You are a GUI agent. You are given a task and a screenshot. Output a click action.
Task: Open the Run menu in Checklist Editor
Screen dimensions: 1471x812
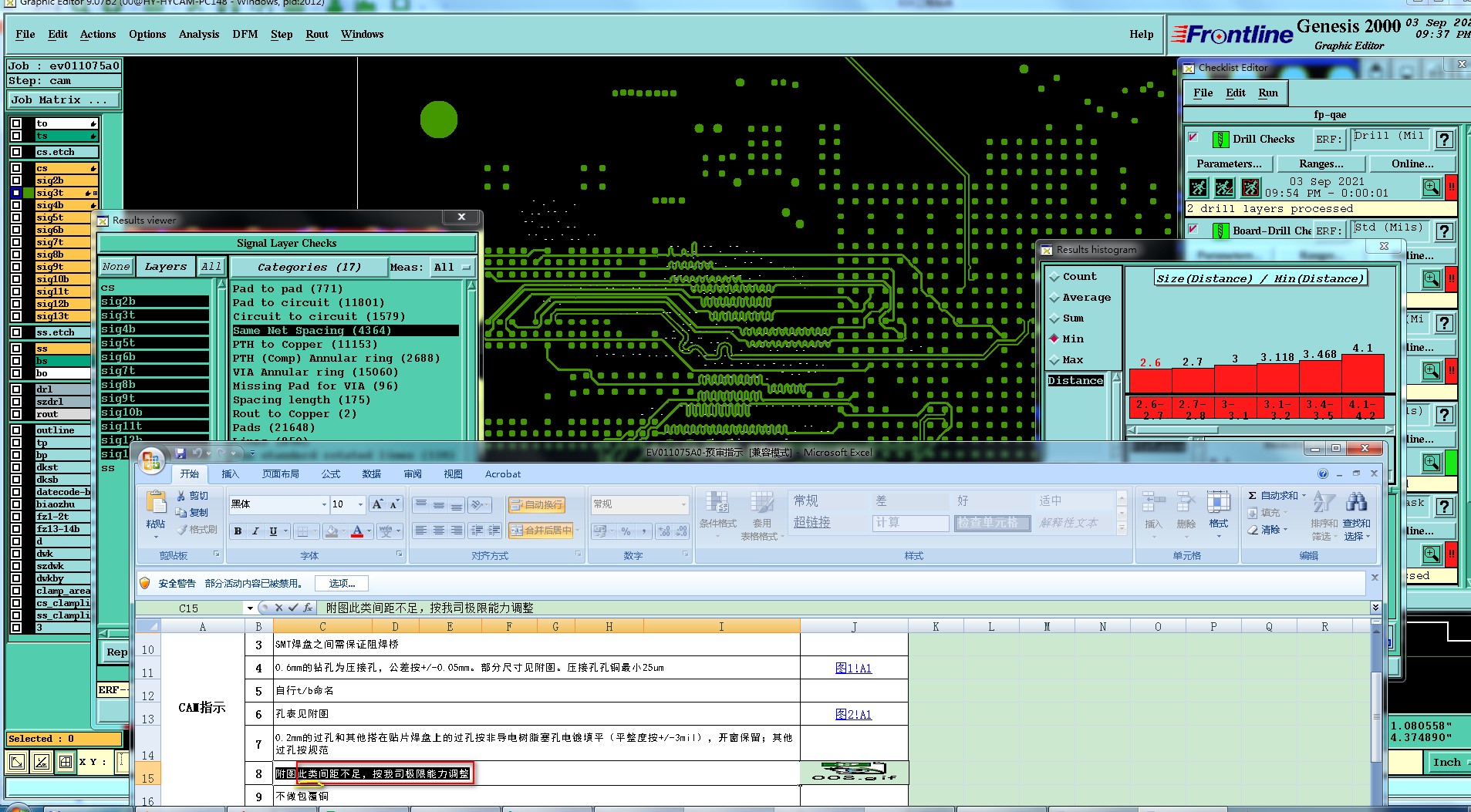pos(1268,93)
